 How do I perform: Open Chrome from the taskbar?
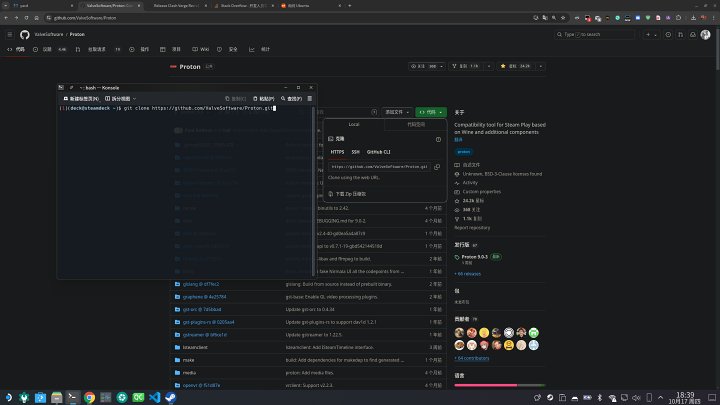89,397
